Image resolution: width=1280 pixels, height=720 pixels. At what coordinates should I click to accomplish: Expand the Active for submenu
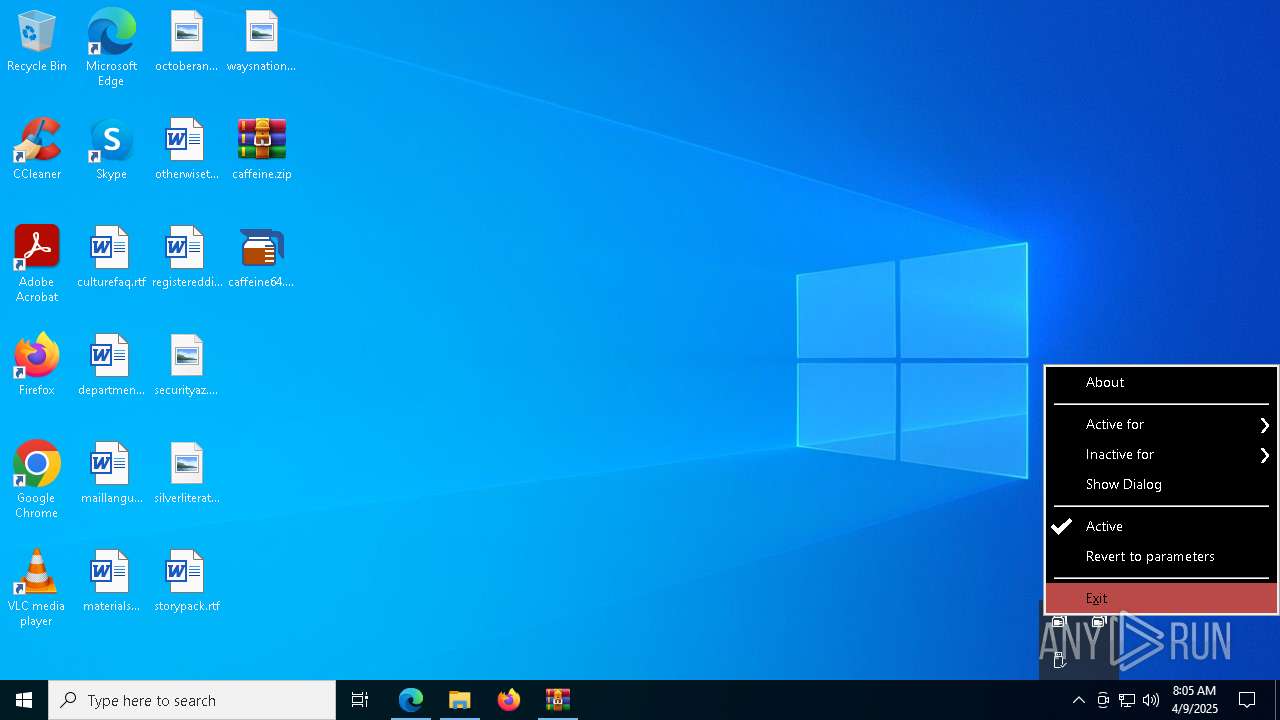[x=1161, y=424]
